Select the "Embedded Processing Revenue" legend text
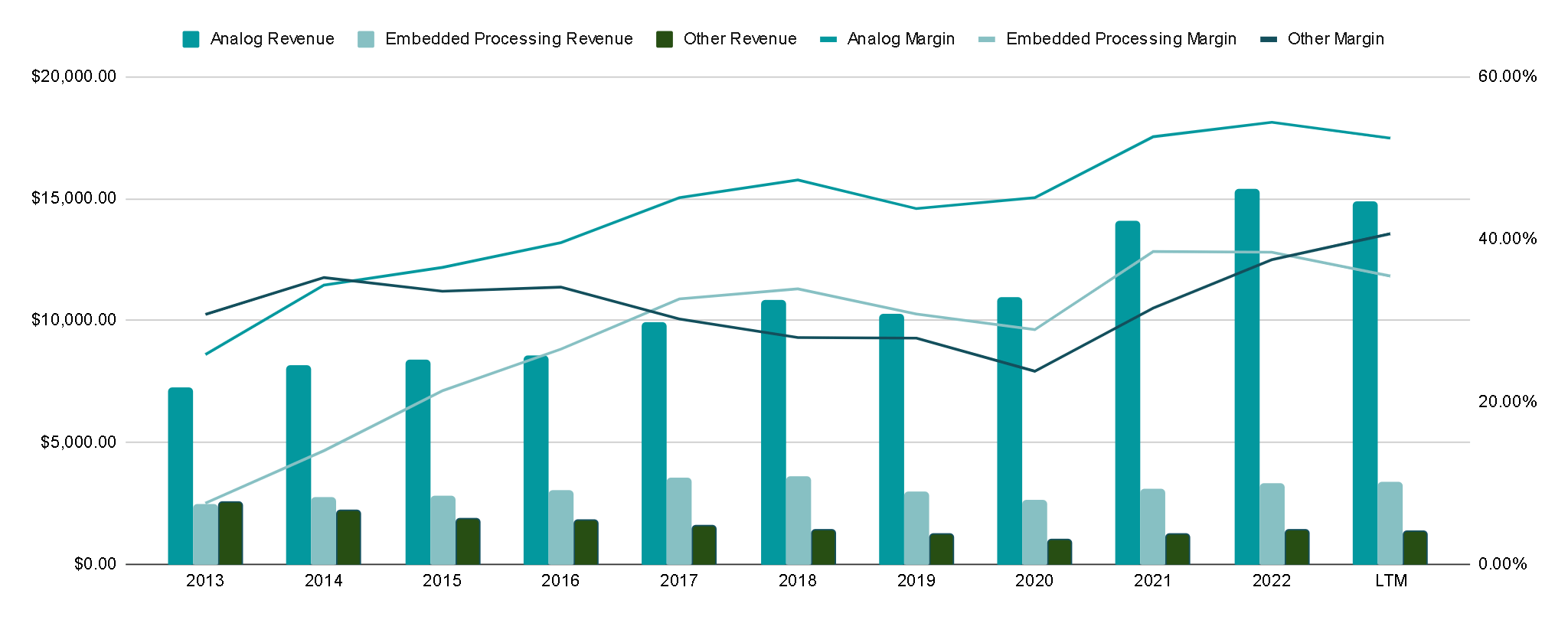 (509, 39)
